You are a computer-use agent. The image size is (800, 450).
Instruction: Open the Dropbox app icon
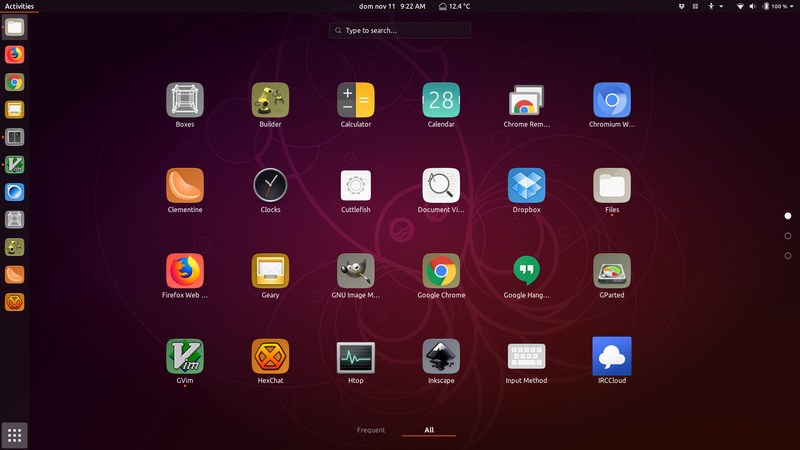[526, 185]
